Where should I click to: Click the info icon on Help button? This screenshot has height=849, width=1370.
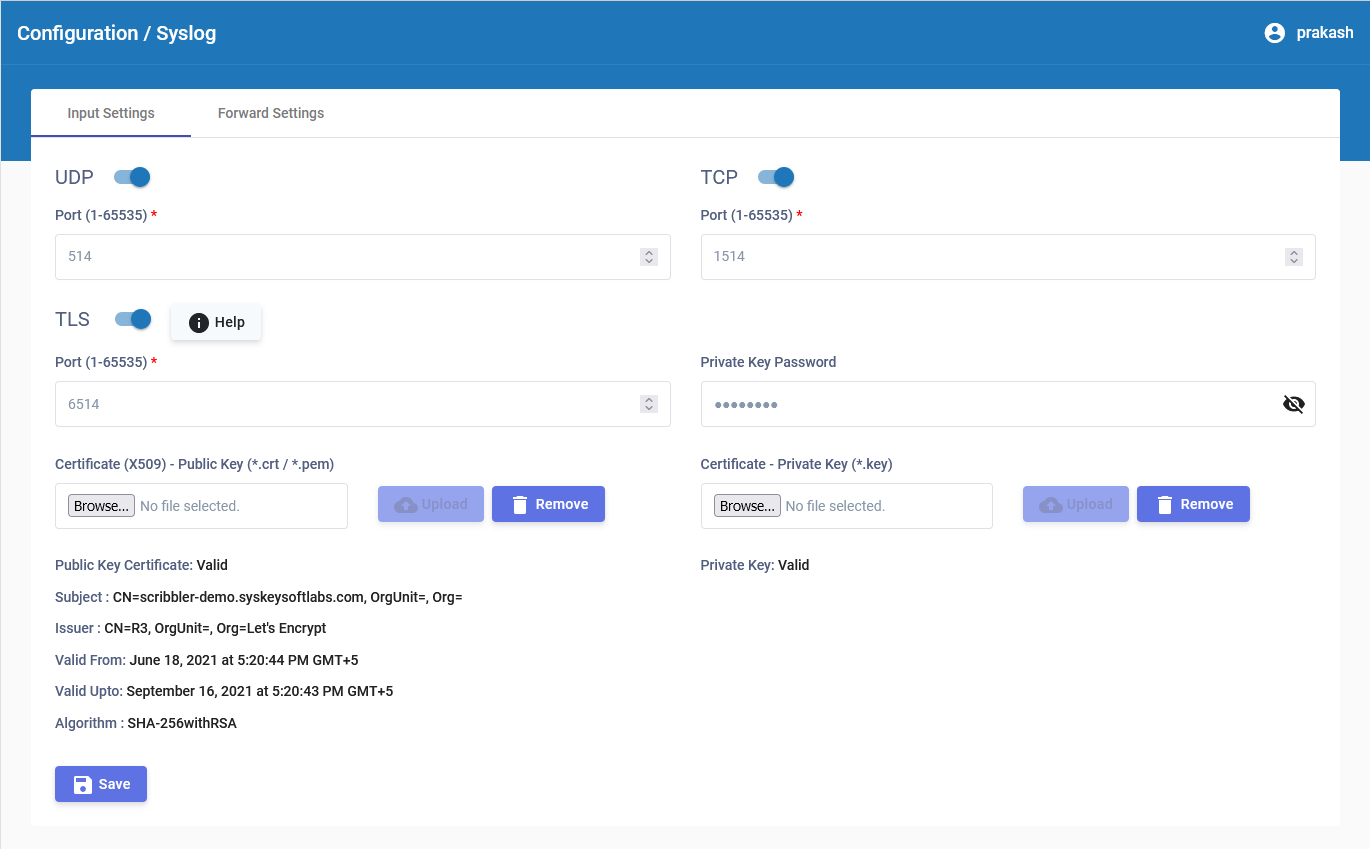(x=199, y=322)
